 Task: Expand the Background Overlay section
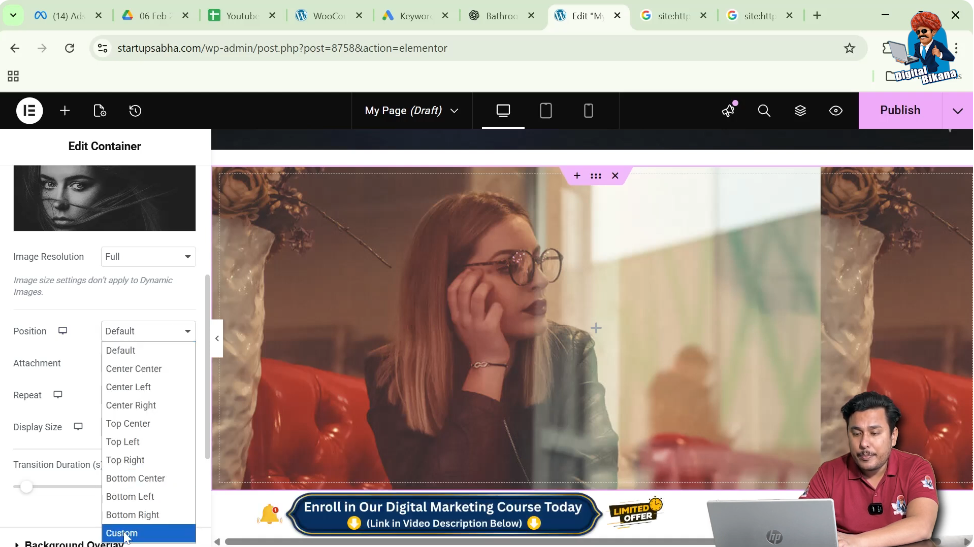coord(74,543)
